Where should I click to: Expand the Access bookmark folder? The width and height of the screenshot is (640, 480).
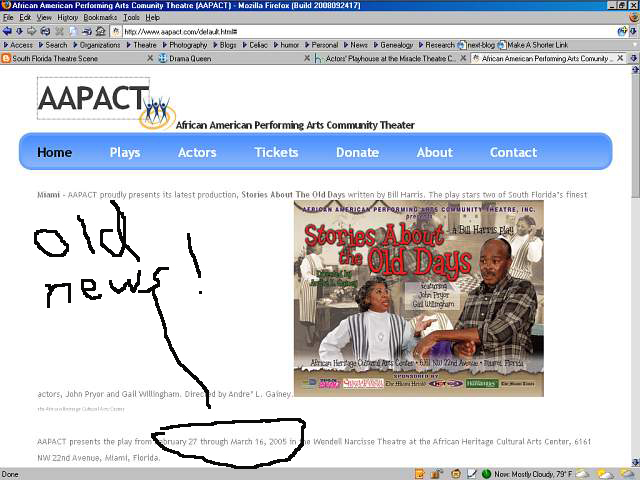[x=18, y=45]
